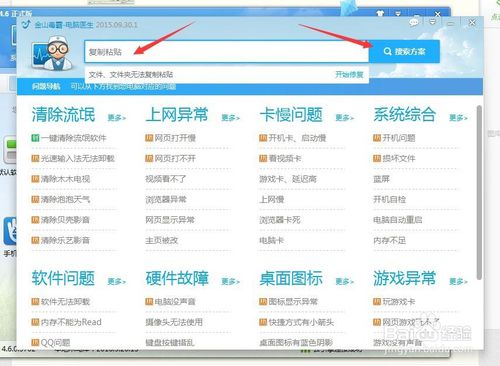The width and height of the screenshot is (500, 366).
Task: Choose 清除乐艺影音
Action: coord(65,240)
